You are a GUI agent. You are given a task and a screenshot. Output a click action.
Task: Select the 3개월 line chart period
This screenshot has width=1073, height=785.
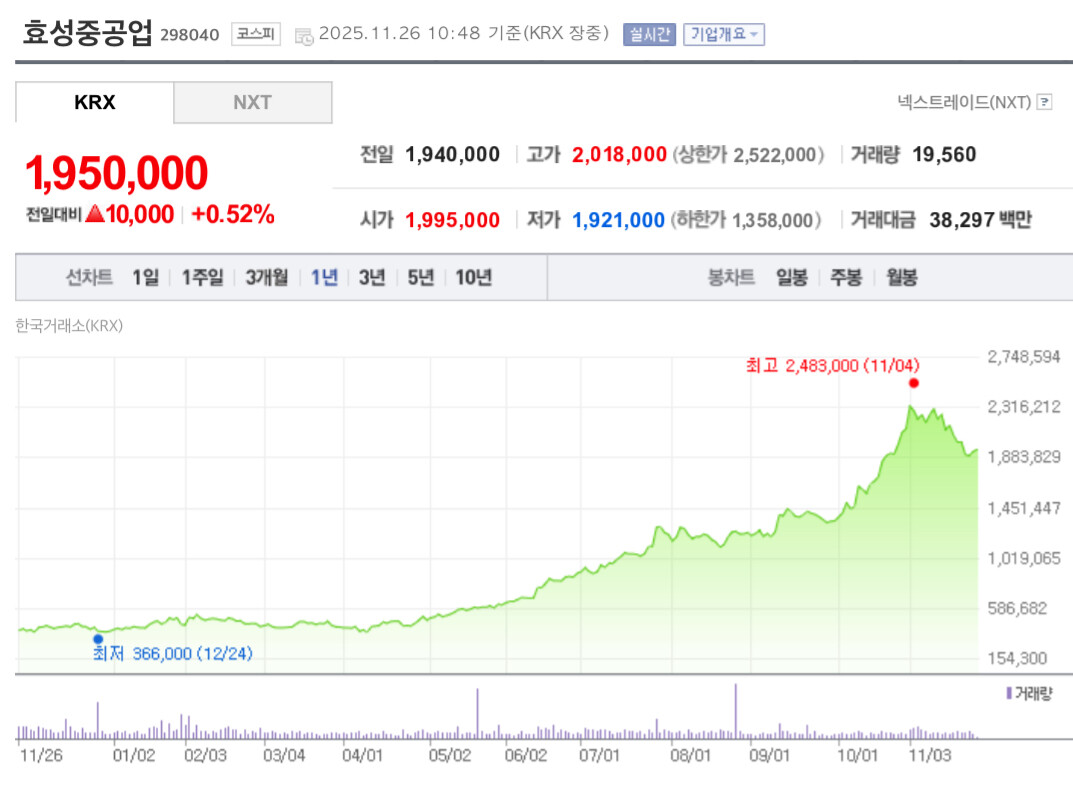[x=266, y=277]
